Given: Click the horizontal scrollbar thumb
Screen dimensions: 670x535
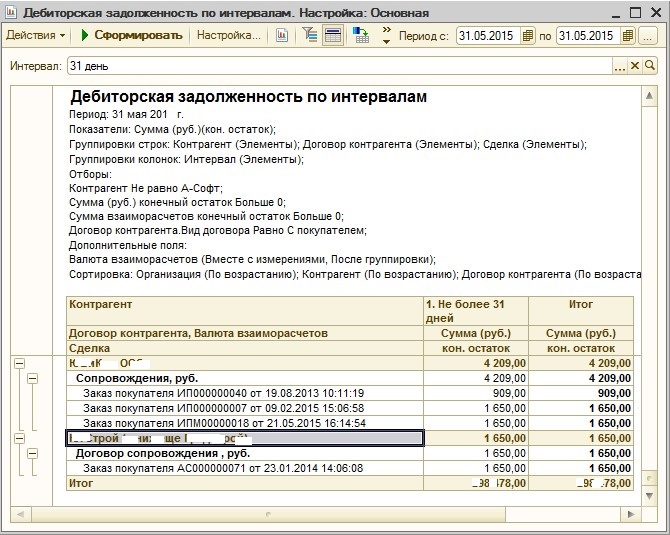Looking at the screenshot, I should pyautogui.click(x=268, y=514).
